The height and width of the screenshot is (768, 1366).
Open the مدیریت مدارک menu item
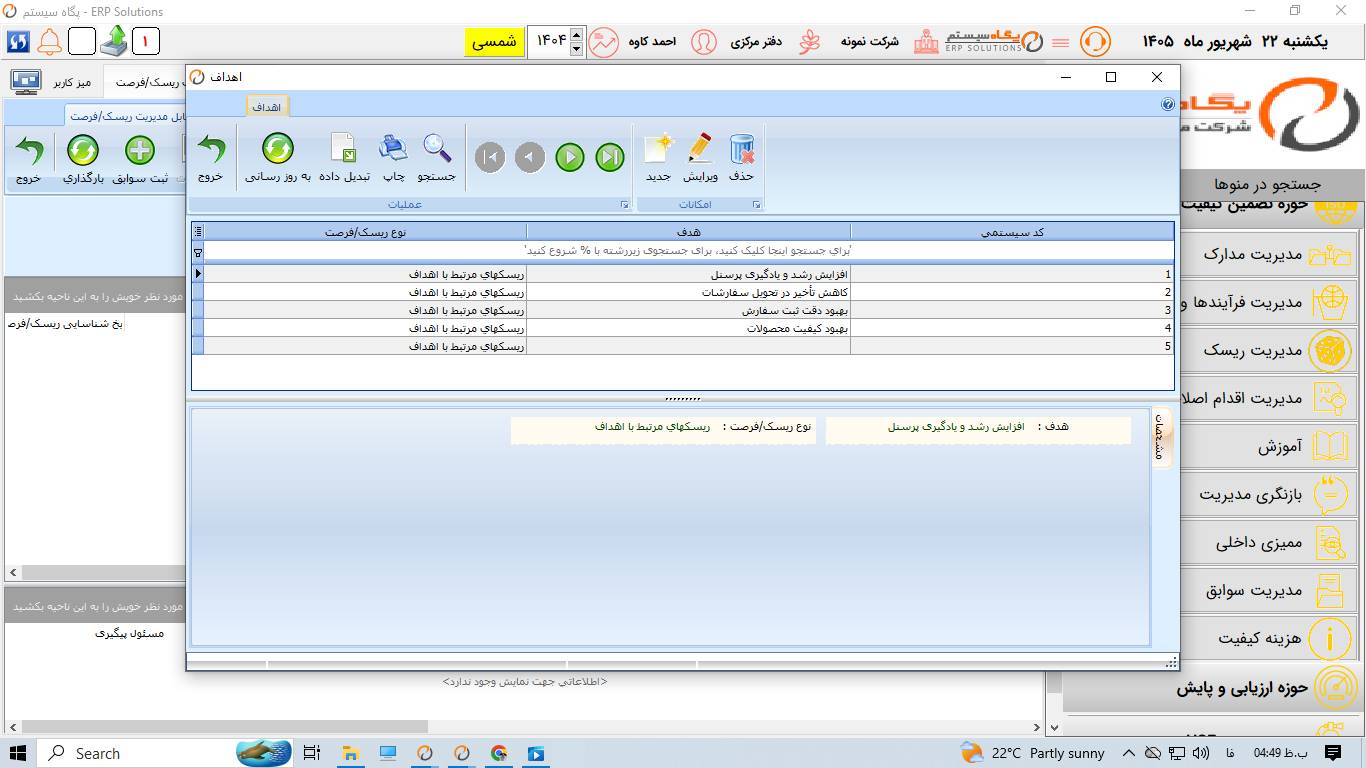[x=1268, y=254]
